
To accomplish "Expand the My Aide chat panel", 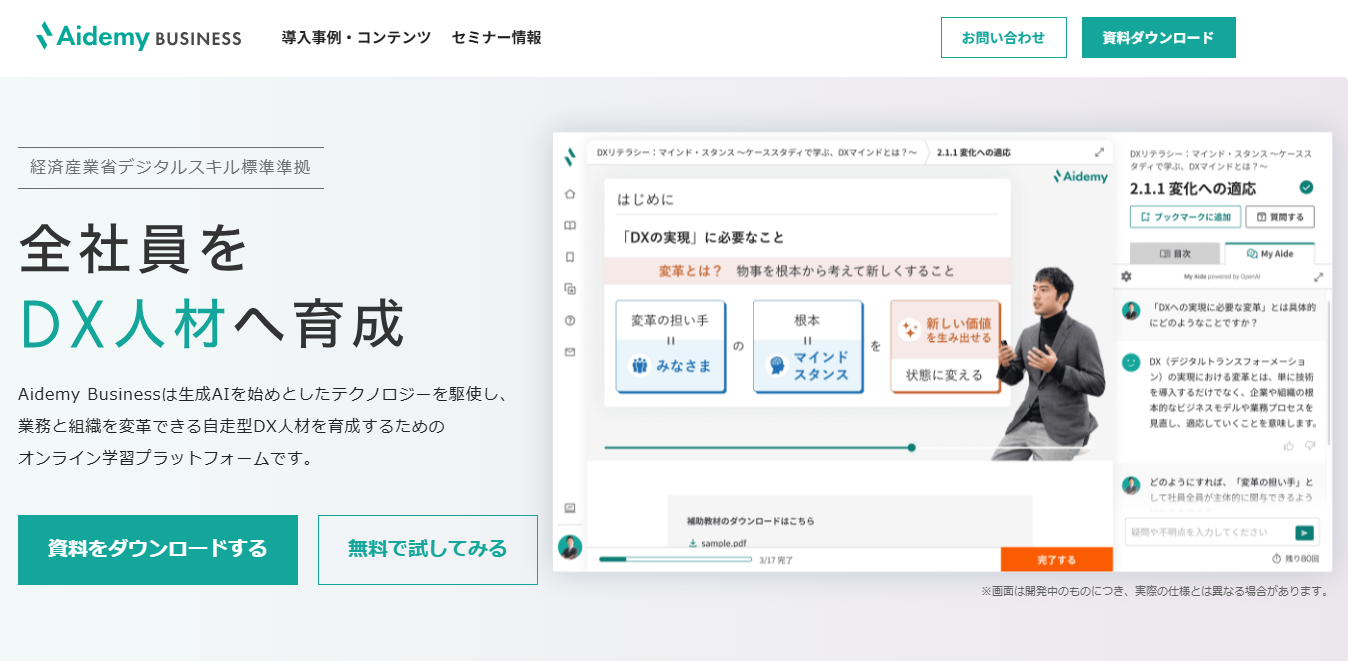I will 1318,277.
